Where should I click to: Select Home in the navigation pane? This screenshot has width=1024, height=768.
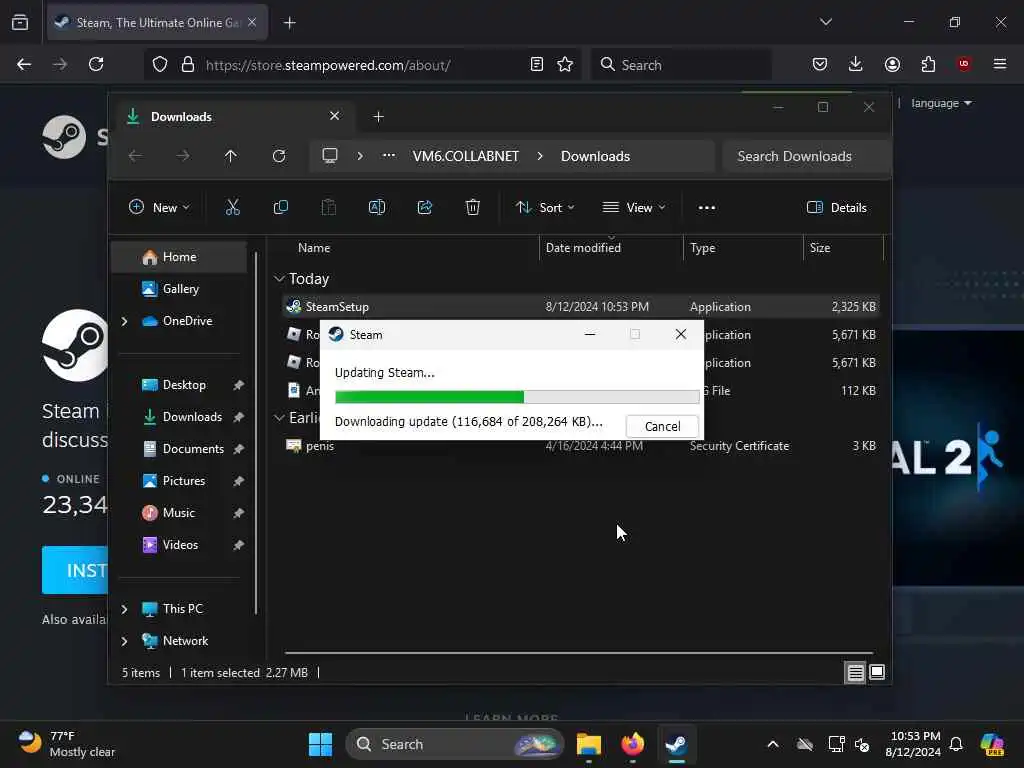pyautogui.click(x=179, y=257)
